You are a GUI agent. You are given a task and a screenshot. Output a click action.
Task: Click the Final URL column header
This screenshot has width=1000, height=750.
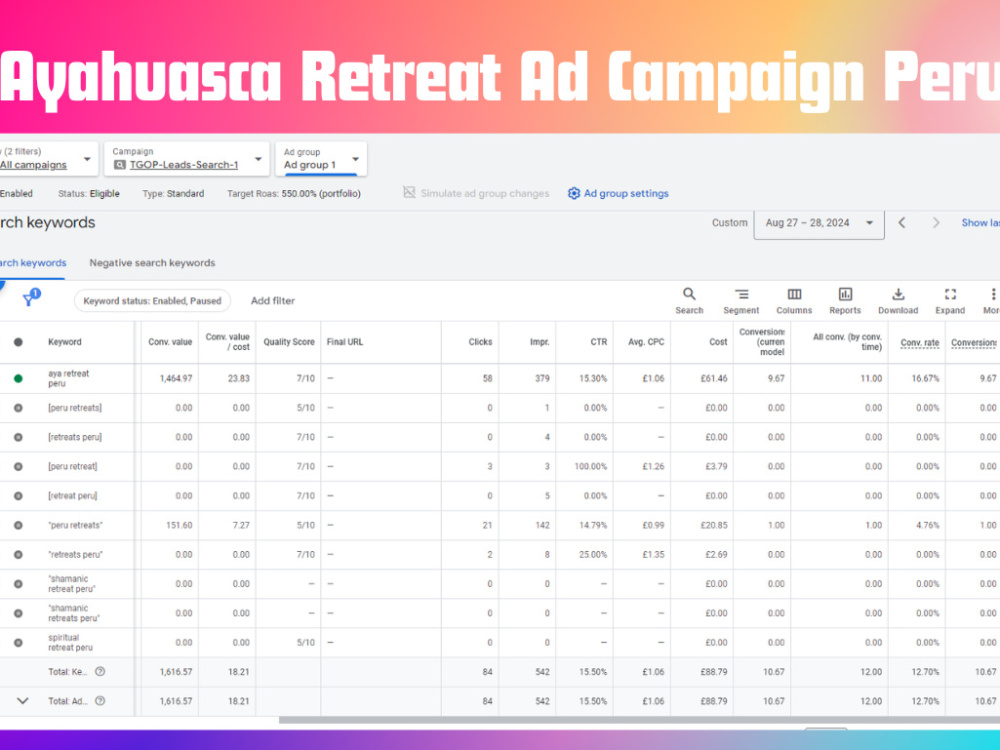pos(344,342)
